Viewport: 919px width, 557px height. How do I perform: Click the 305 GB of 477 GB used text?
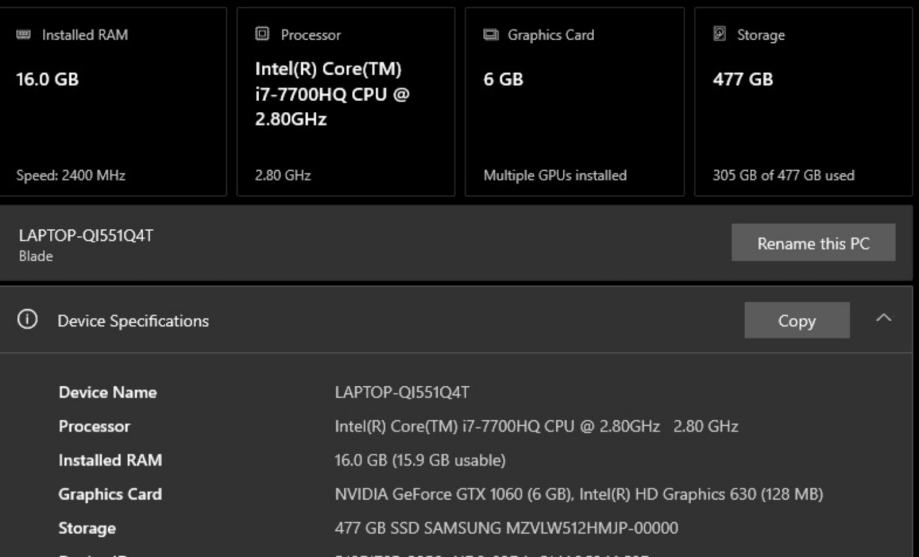click(x=783, y=175)
